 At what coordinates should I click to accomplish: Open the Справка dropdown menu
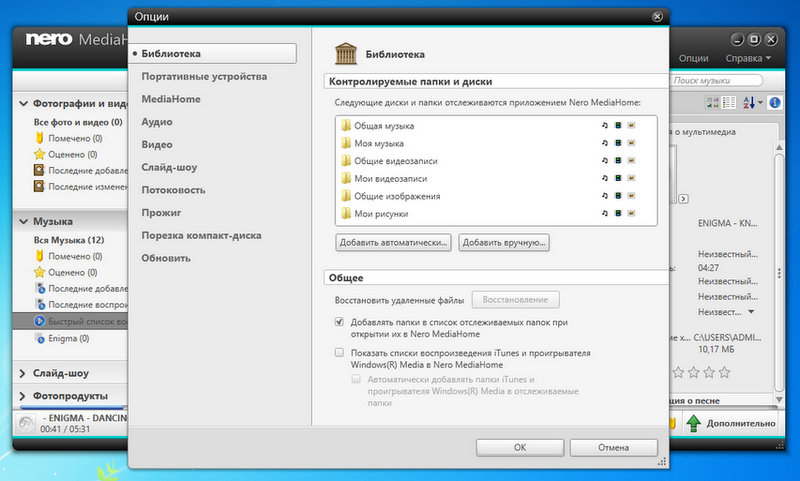coord(748,59)
